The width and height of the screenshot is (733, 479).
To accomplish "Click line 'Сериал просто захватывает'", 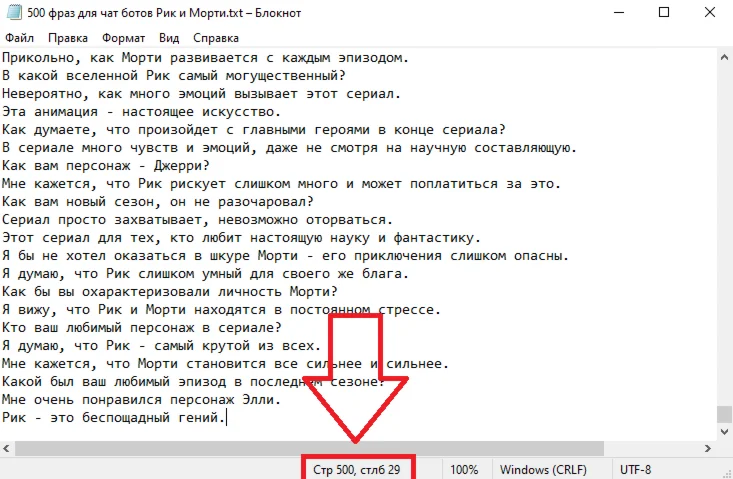I will pyautogui.click(x=197, y=220).
